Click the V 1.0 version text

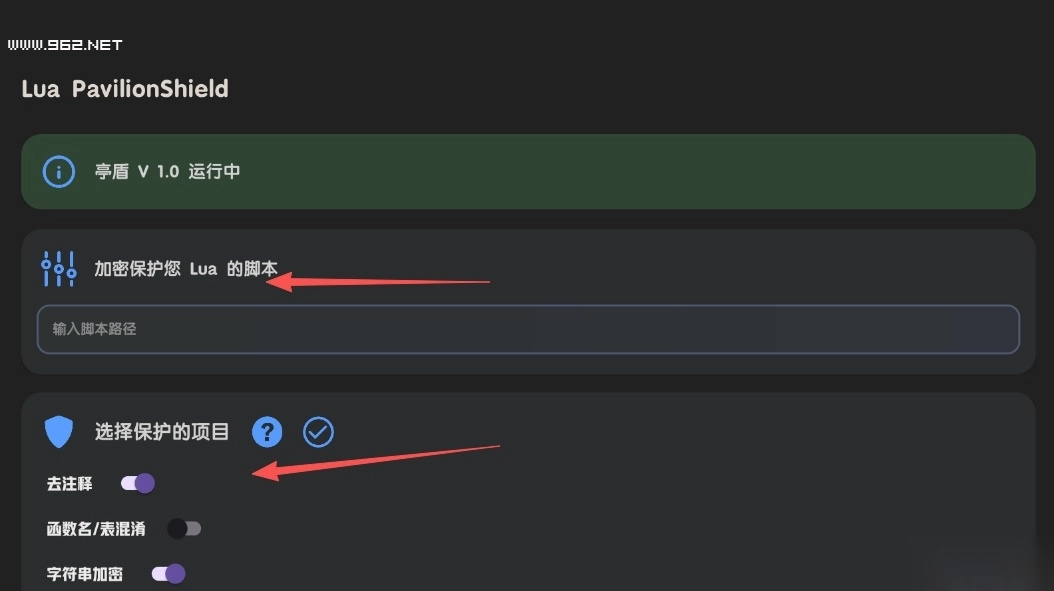coord(158,171)
